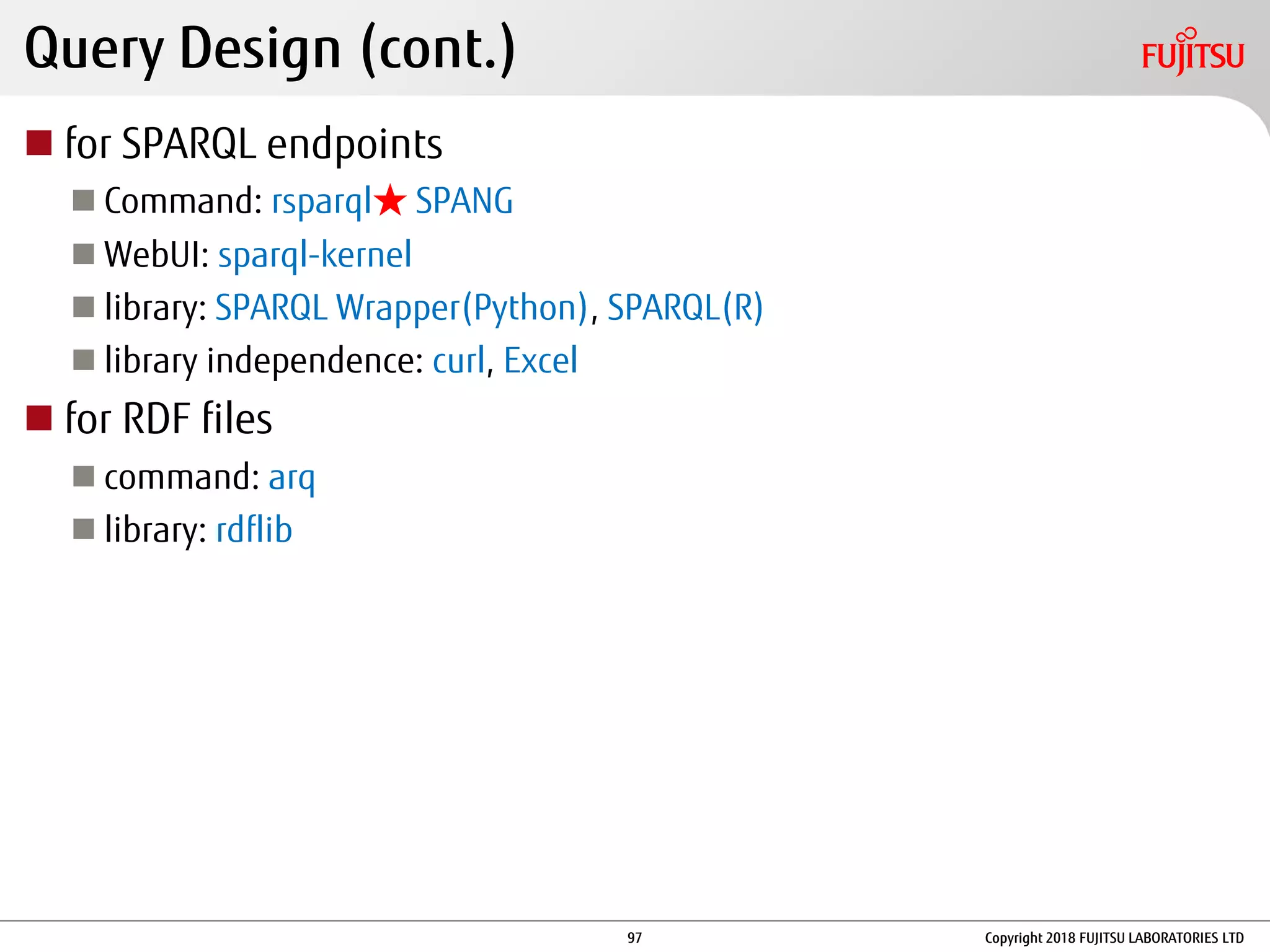Open the Excel link
This screenshot has height=952, width=1270.
(x=541, y=360)
